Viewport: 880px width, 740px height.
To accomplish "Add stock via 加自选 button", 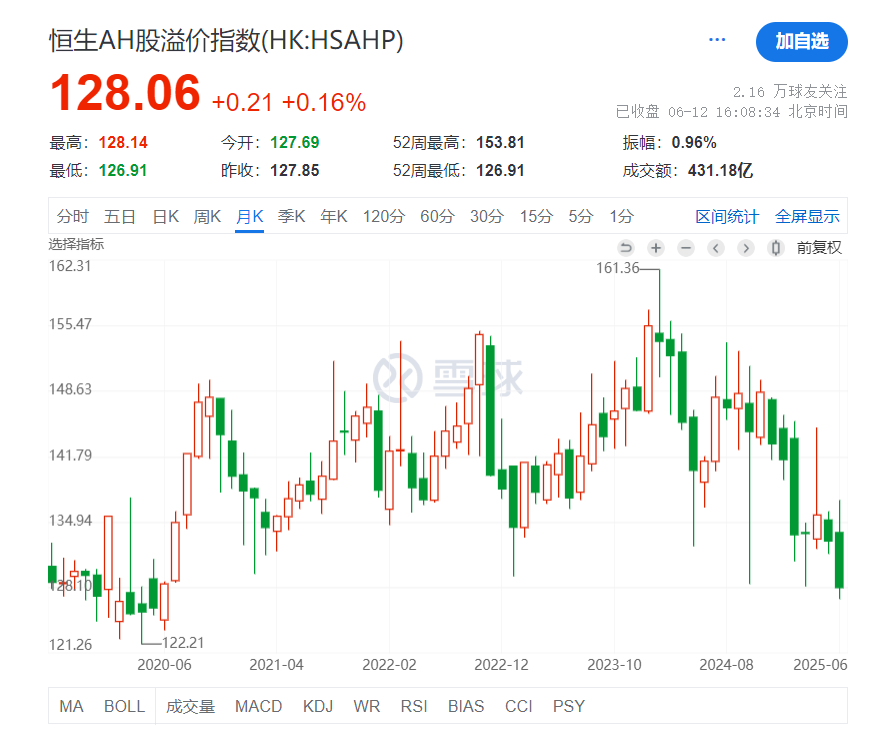I will coord(801,42).
